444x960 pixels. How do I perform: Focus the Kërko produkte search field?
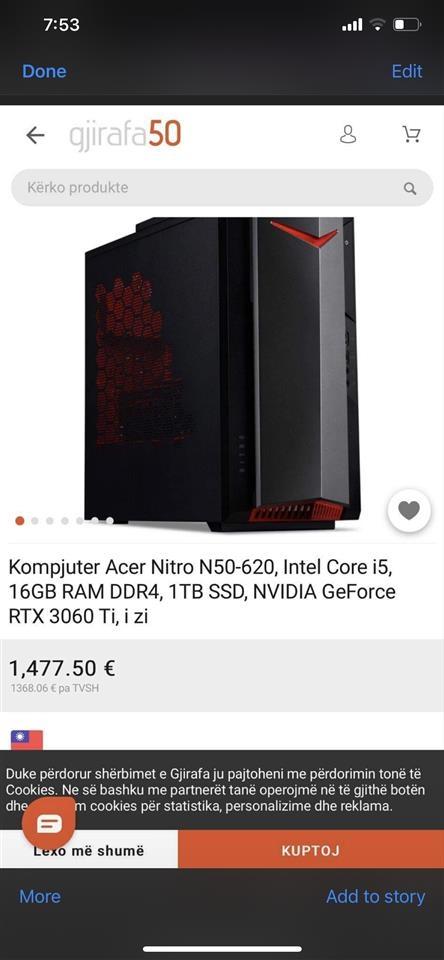tap(222, 188)
